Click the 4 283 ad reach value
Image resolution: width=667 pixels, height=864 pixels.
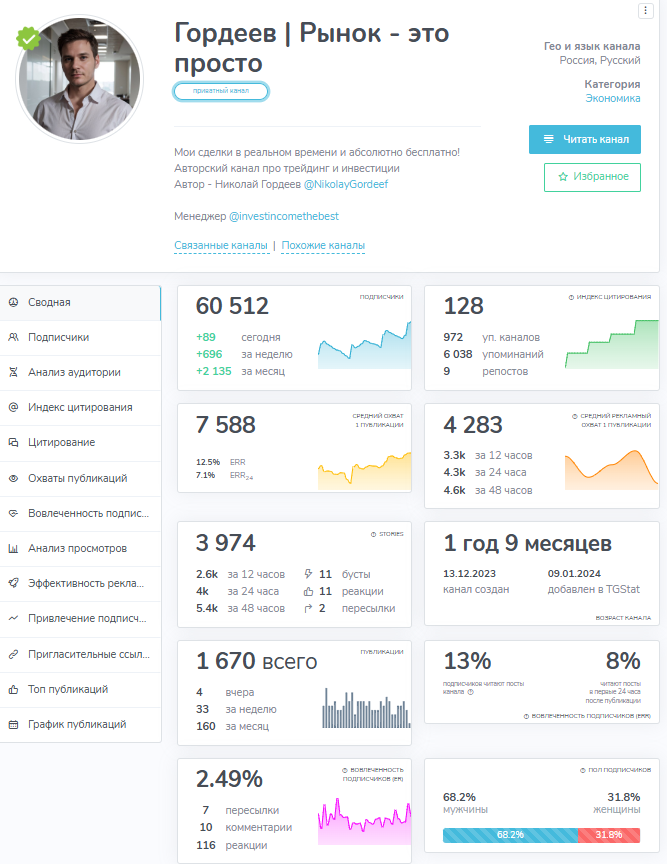point(473,425)
